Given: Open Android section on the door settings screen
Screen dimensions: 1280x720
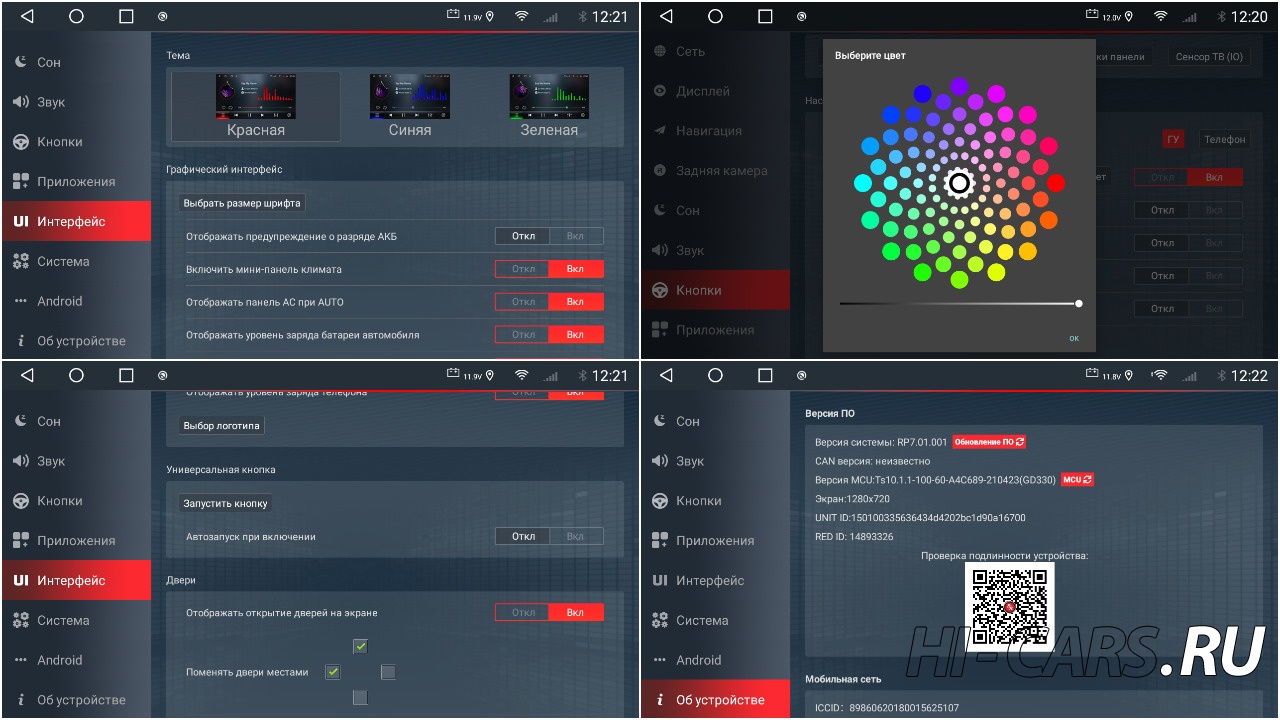Looking at the screenshot, I should [76, 660].
